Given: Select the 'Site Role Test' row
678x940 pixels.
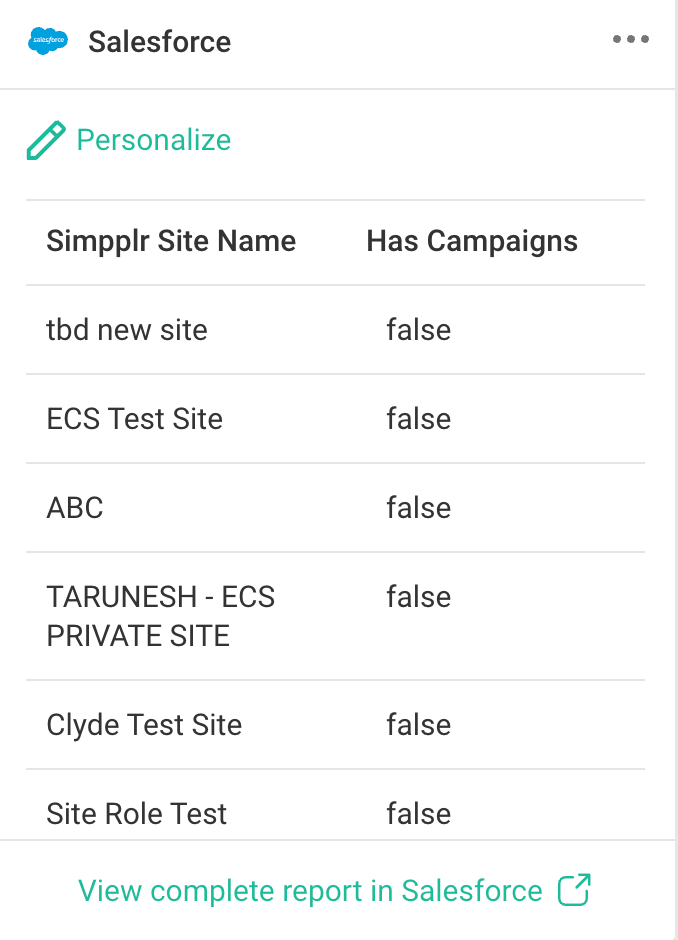Looking at the screenshot, I should coord(137,813).
